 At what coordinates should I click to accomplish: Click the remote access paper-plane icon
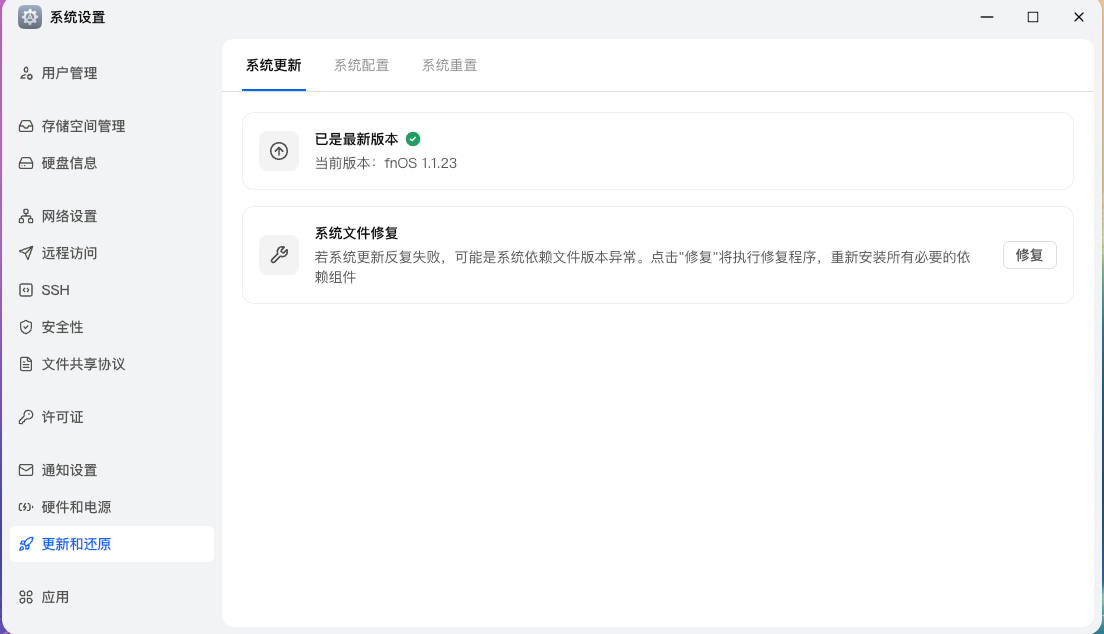point(26,253)
